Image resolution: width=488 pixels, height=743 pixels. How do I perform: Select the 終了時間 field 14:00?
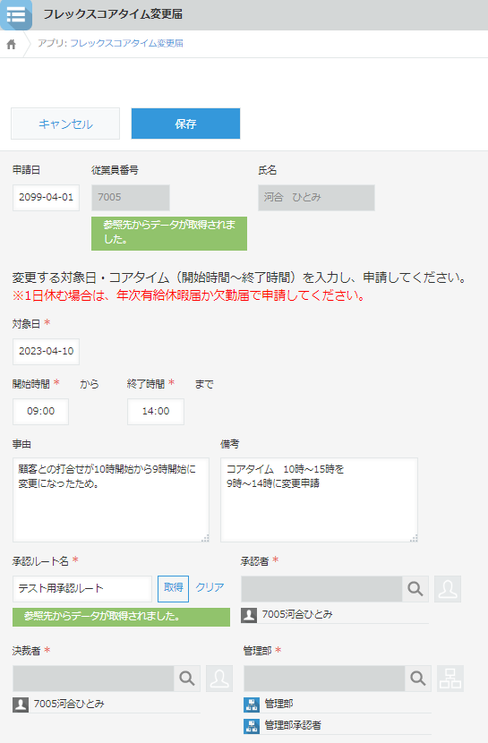[155, 411]
